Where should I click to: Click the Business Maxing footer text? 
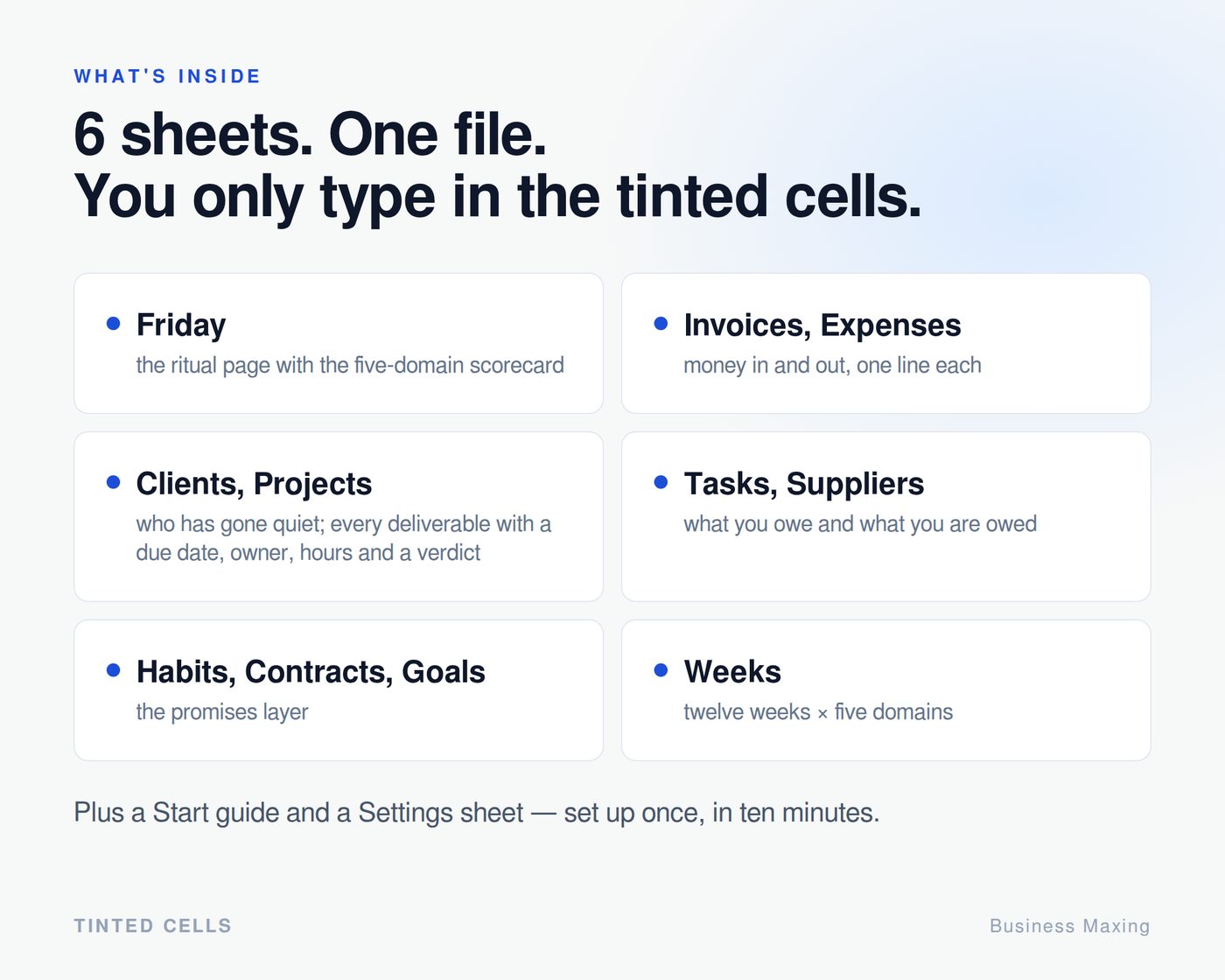click(x=1070, y=926)
